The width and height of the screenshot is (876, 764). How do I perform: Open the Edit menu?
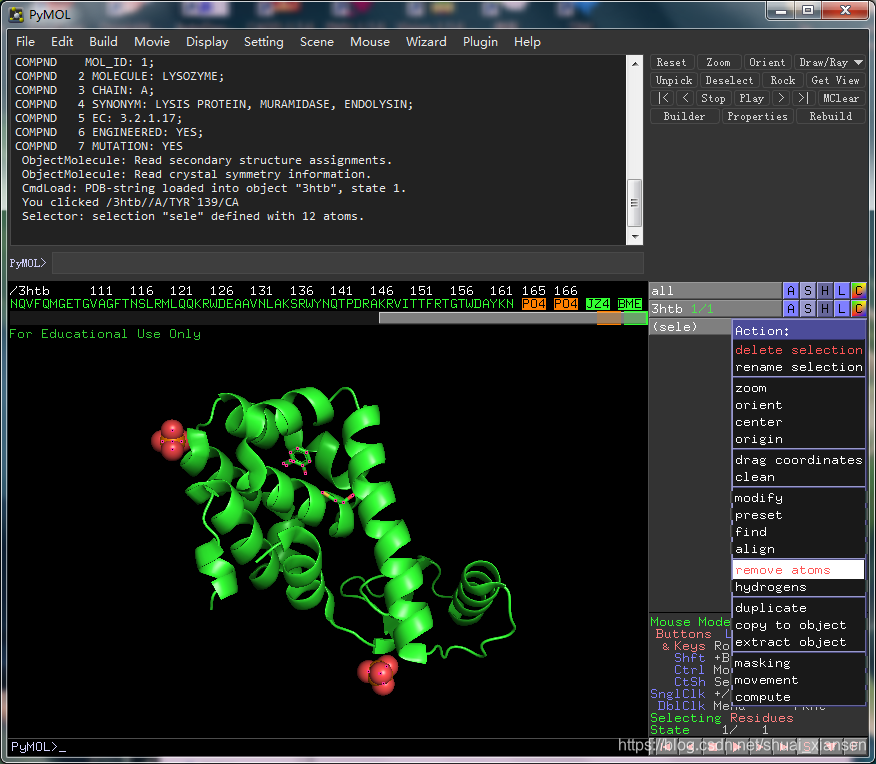(62, 42)
